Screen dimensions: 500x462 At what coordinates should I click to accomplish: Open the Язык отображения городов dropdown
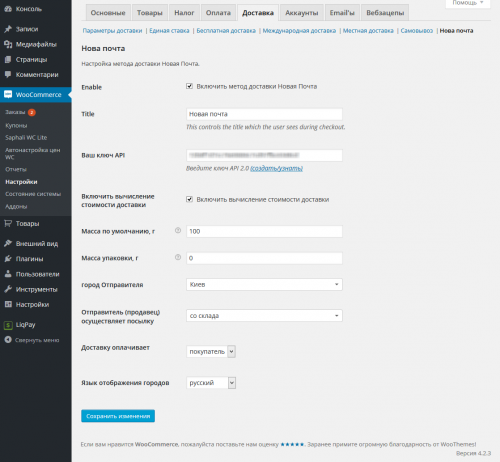click(211, 383)
